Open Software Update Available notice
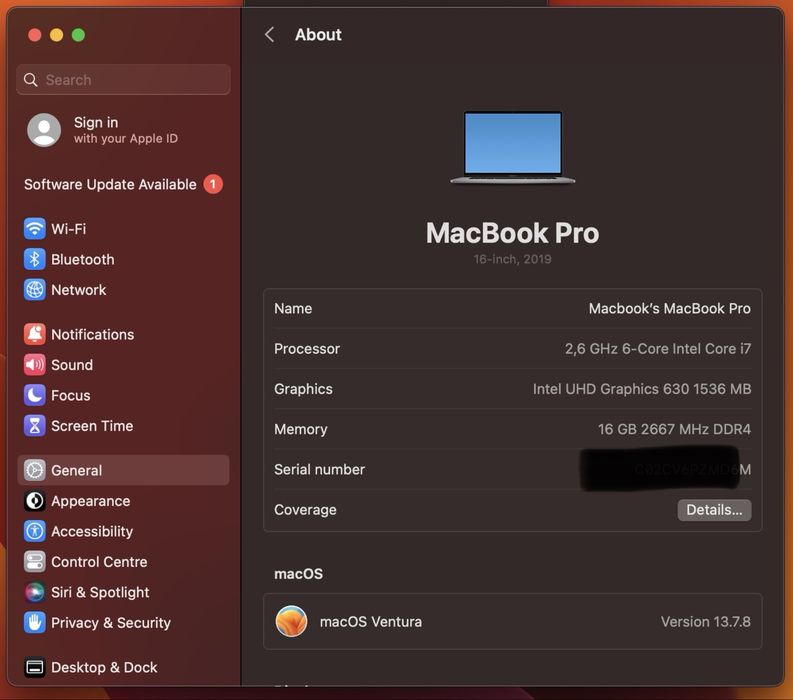 point(110,184)
